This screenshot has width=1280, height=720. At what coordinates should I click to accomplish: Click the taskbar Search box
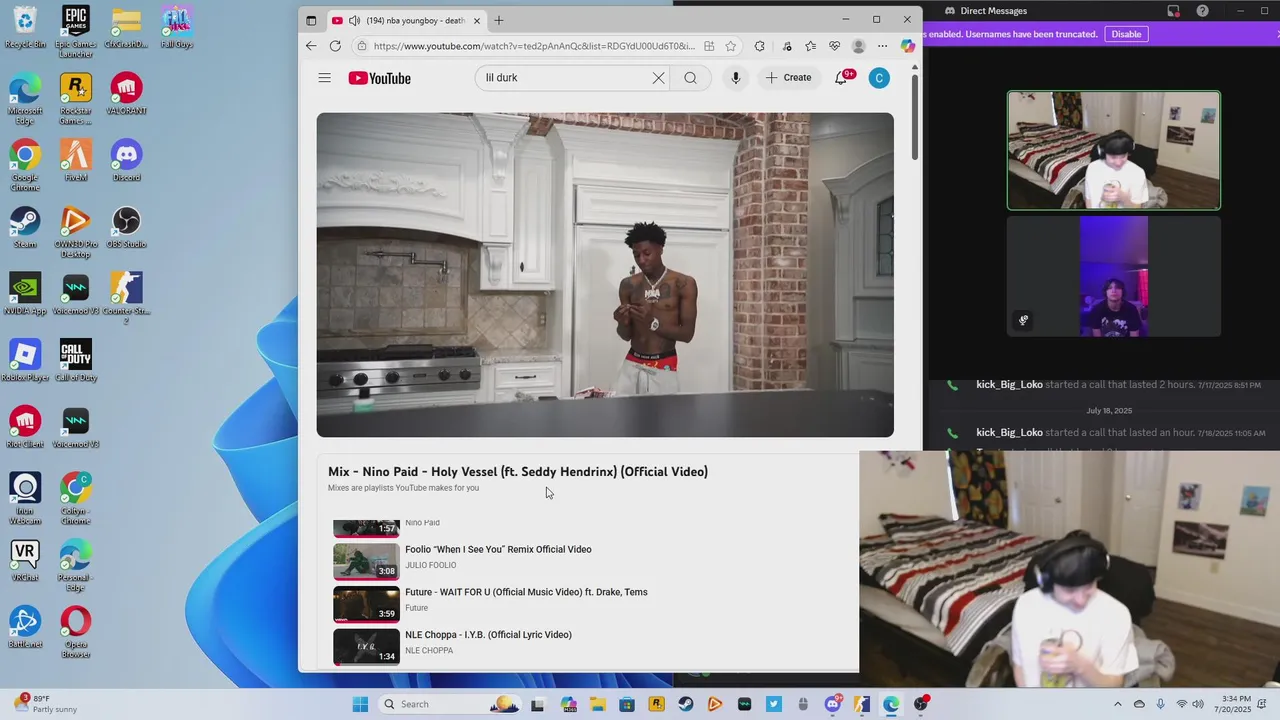coord(450,704)
